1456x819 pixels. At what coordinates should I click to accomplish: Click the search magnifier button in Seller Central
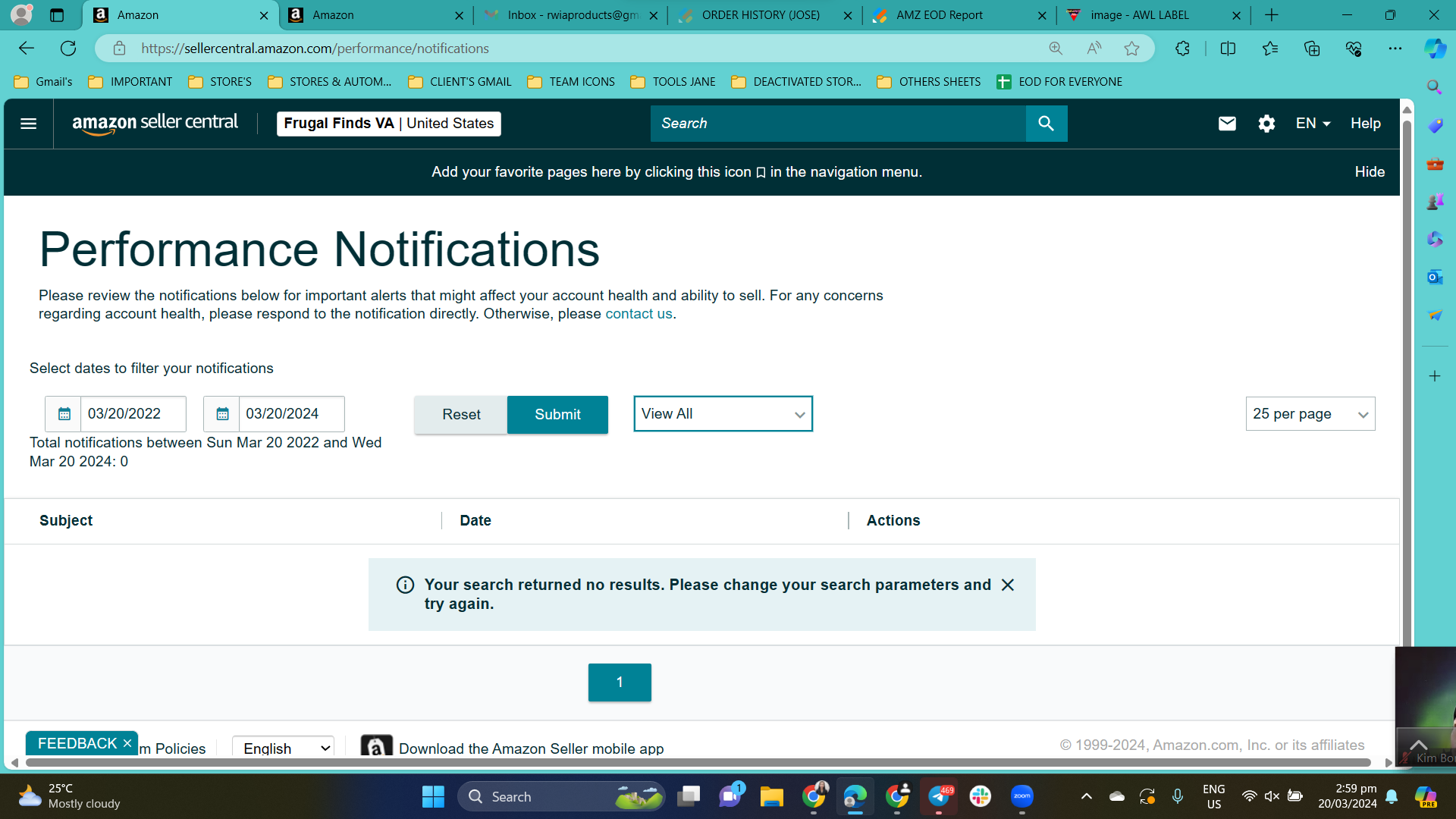coord(1046,124)
